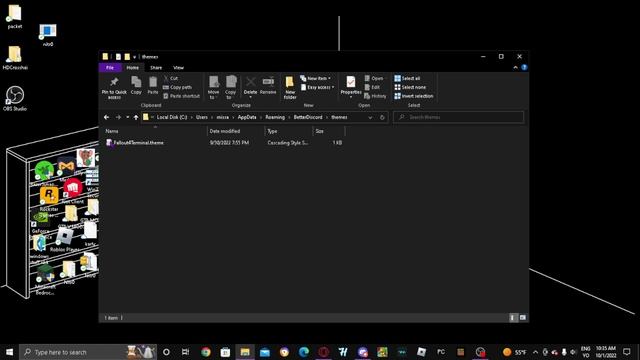Switch to details view button
The height and width of the screenshot is (360, 640).
pyautogui.click(x=513, y=318)
